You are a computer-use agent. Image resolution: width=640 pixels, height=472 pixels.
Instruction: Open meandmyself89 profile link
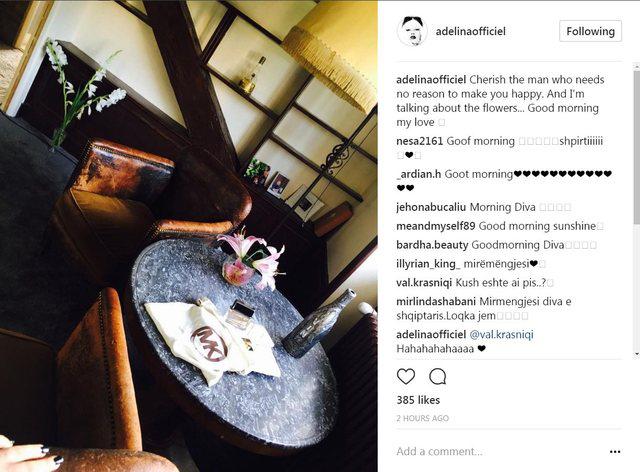click(436, 226)
